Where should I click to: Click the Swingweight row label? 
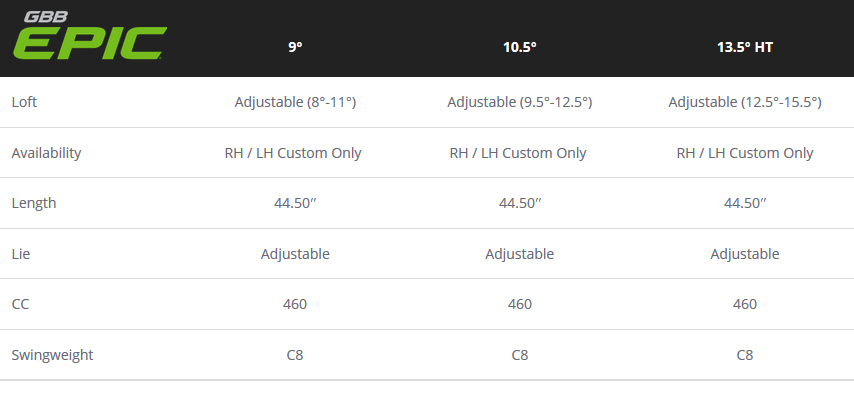(52, 355)
